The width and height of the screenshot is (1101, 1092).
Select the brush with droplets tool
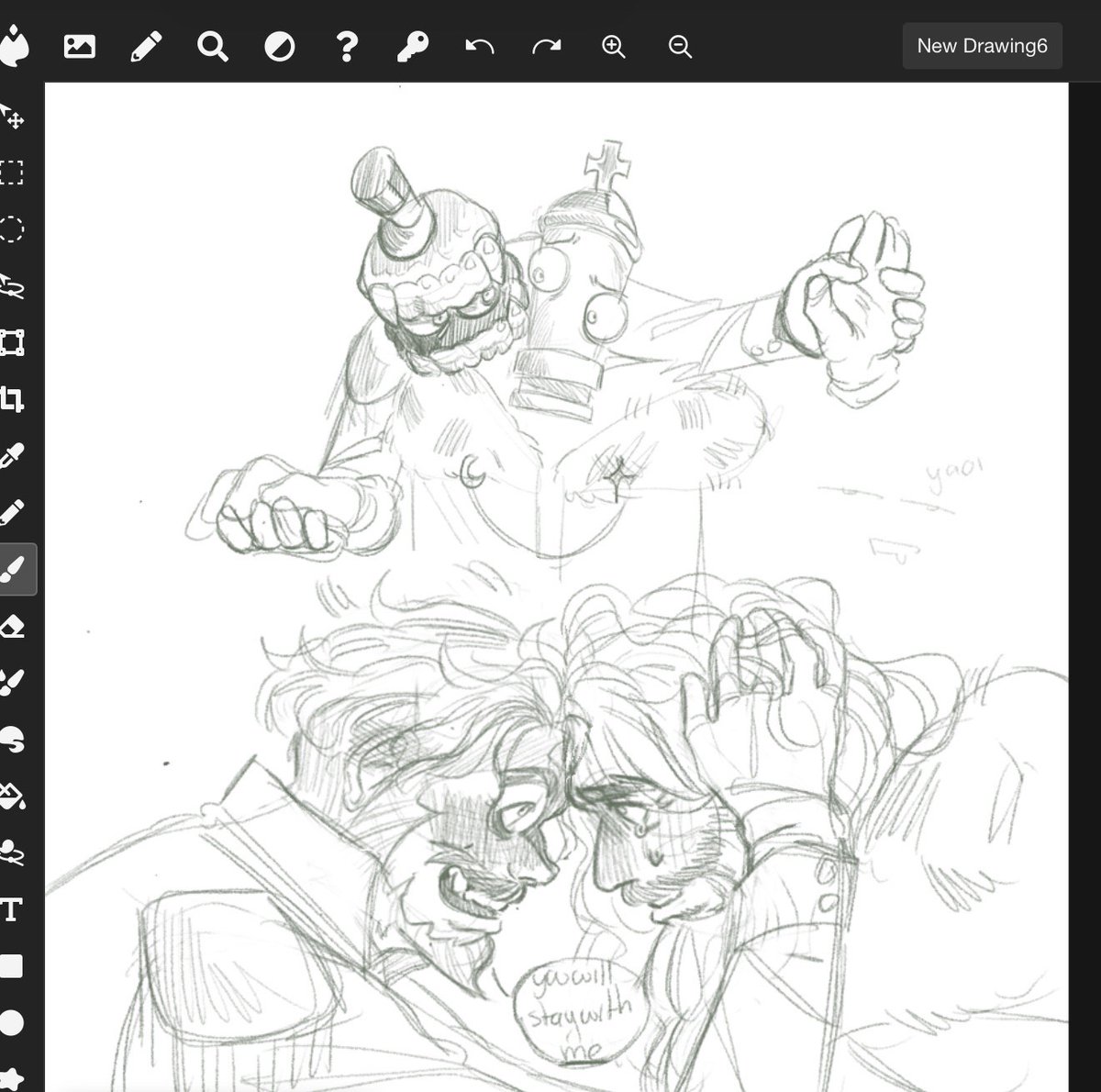(11, 683)
